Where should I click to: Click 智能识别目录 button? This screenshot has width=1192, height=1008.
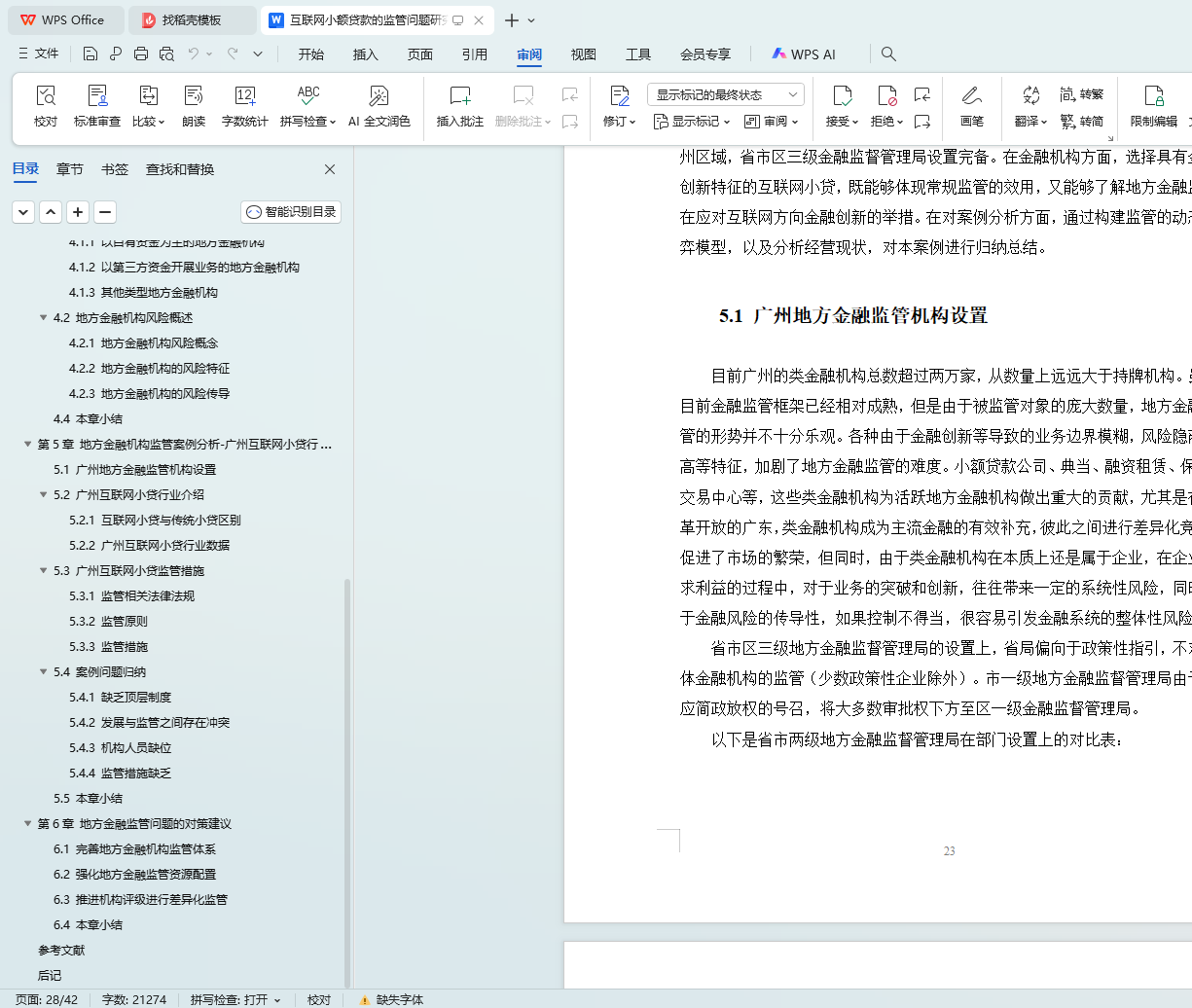point(291,211)
